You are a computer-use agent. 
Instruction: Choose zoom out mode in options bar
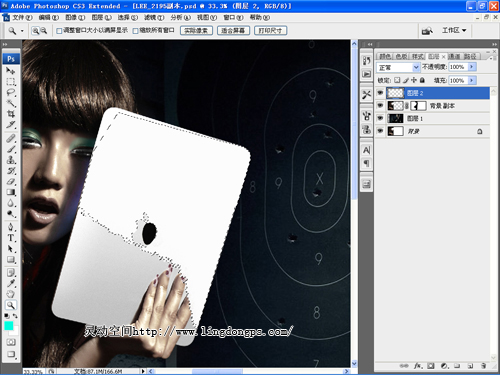click(x=43, y=31)
